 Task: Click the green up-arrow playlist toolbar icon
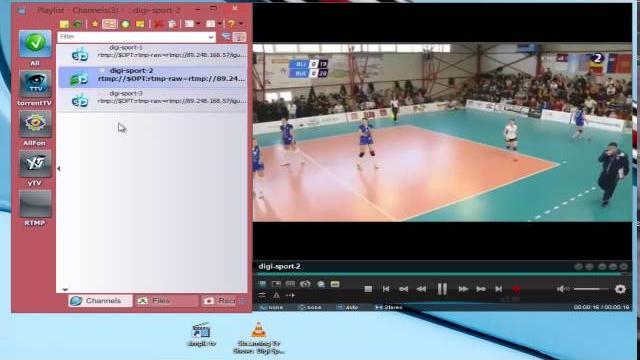tap(78, 24)
